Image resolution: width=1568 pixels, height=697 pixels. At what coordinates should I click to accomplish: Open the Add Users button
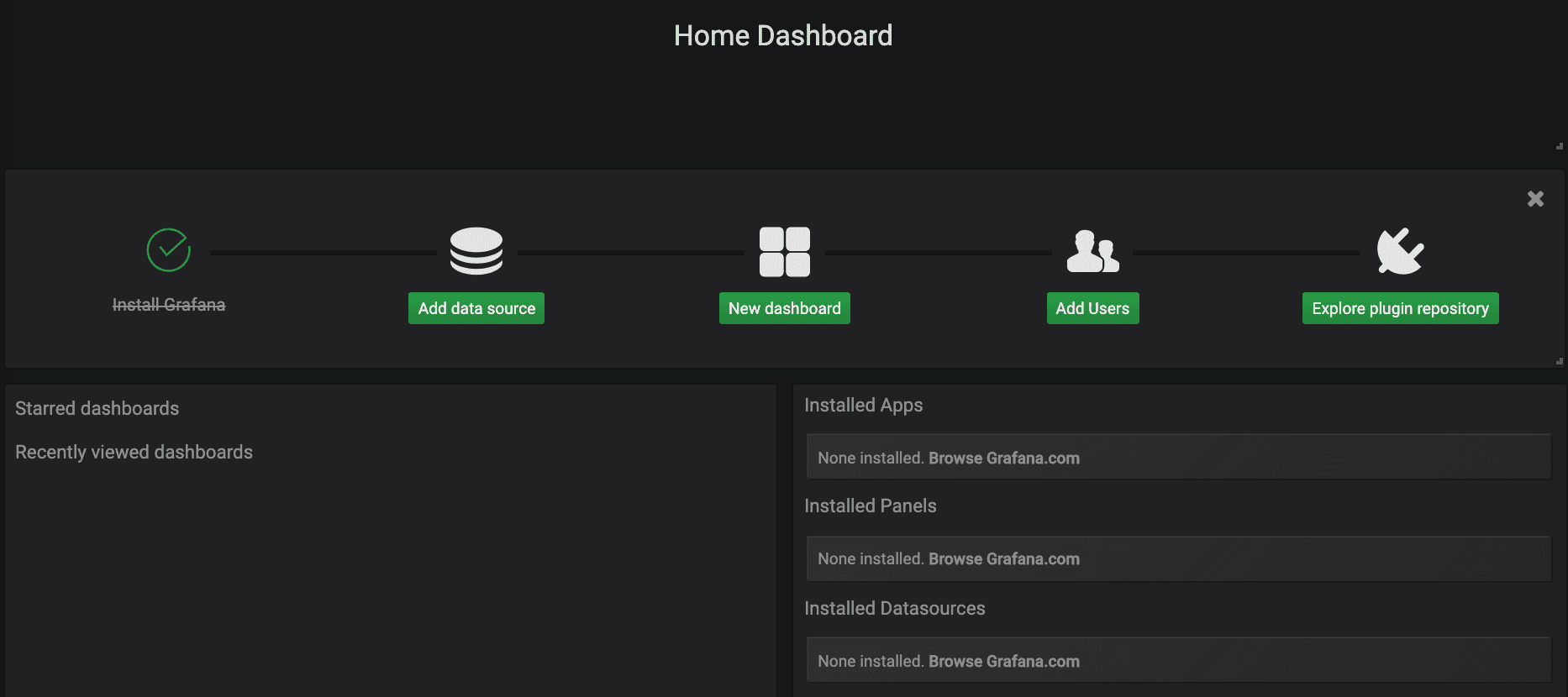(1092, 308)
